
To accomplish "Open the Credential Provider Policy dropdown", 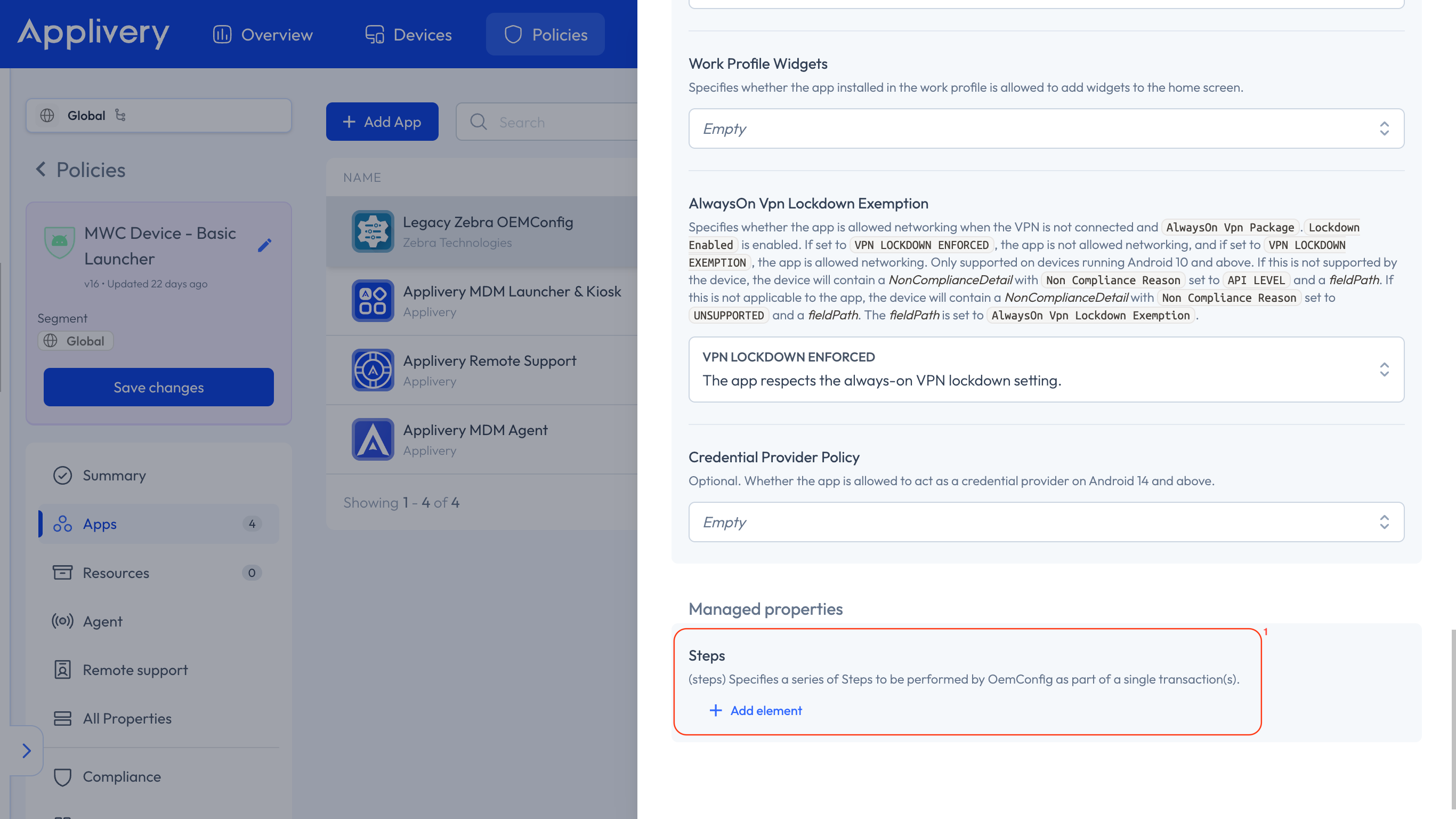I will (1046, 521).
